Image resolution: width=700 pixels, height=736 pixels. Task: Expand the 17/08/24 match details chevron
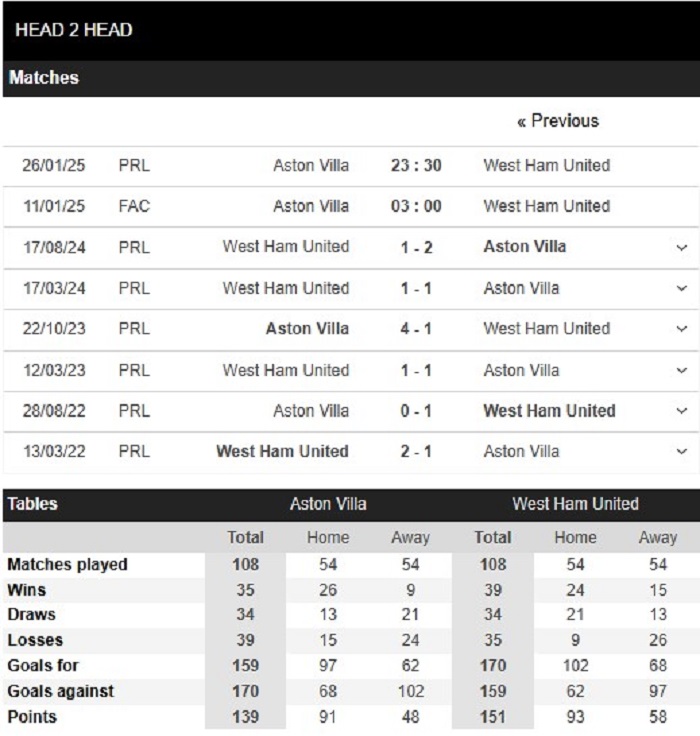pos(681,247)
